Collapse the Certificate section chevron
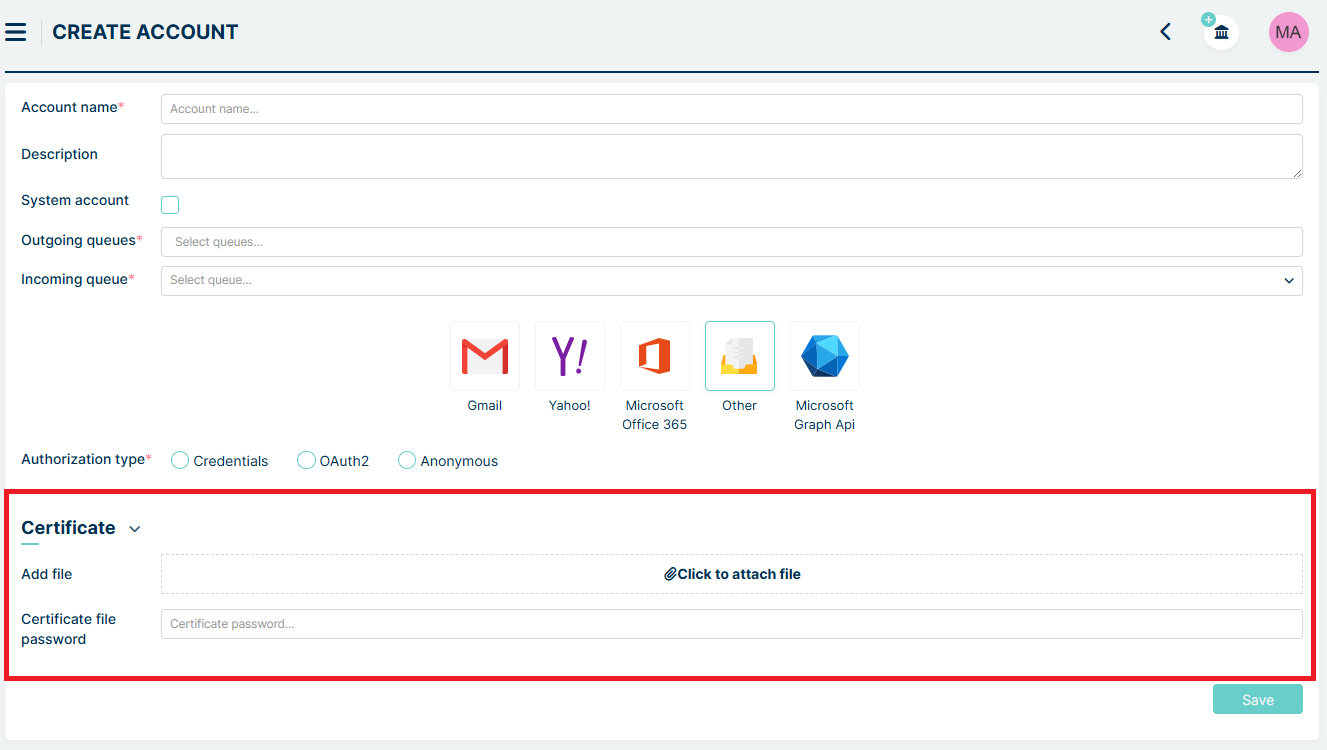This screenshot has width=1327, height=750. (135, 529)
